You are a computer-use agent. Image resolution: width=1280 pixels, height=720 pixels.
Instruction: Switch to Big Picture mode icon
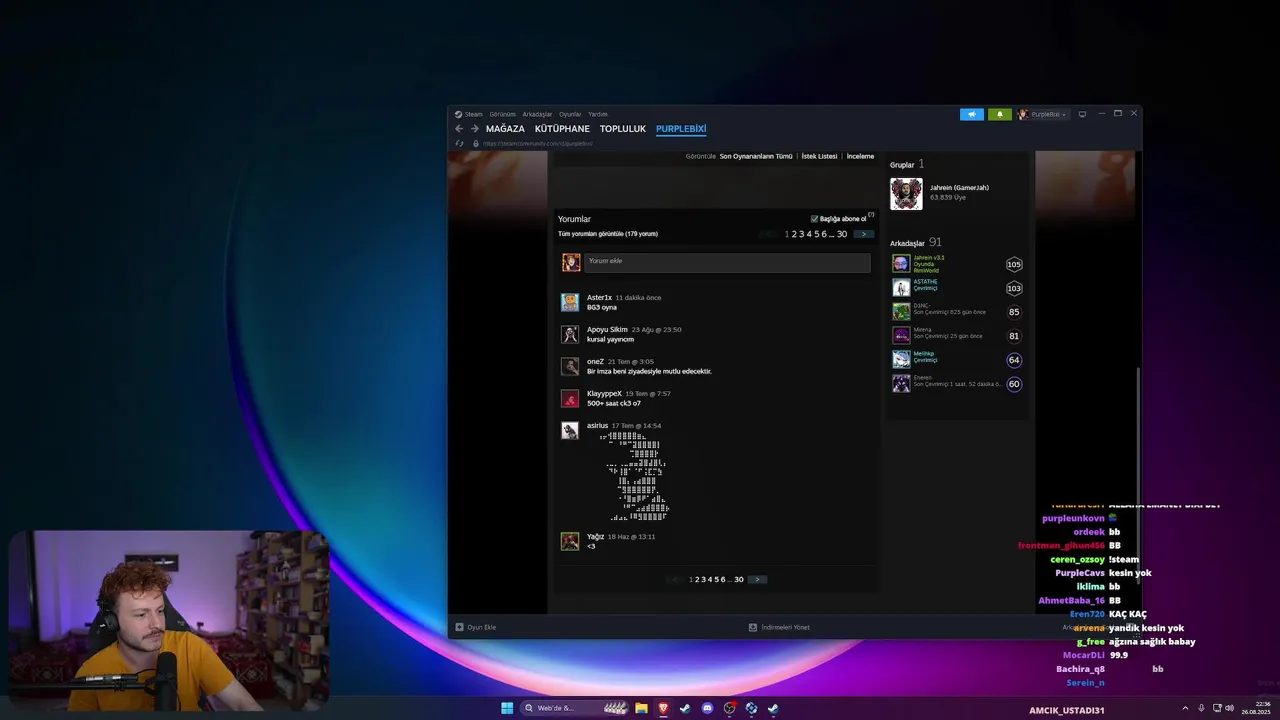(1082, 114)
